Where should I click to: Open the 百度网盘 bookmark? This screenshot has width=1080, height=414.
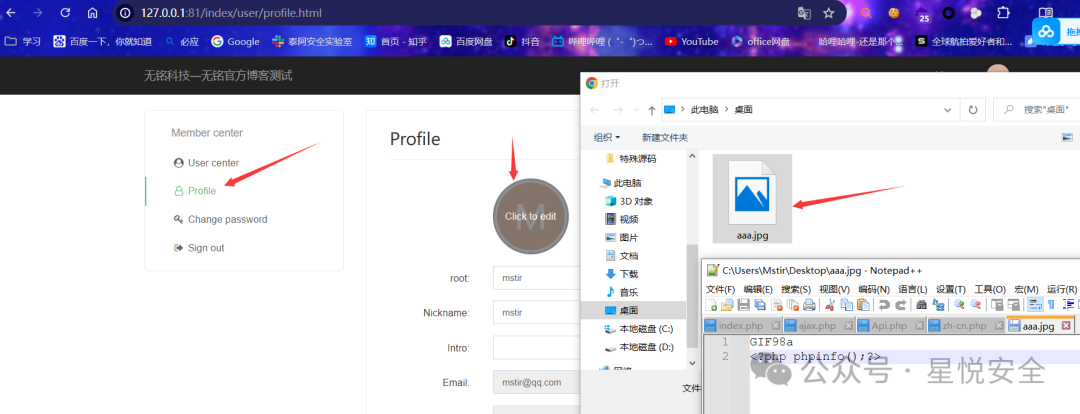click(466, 41)
